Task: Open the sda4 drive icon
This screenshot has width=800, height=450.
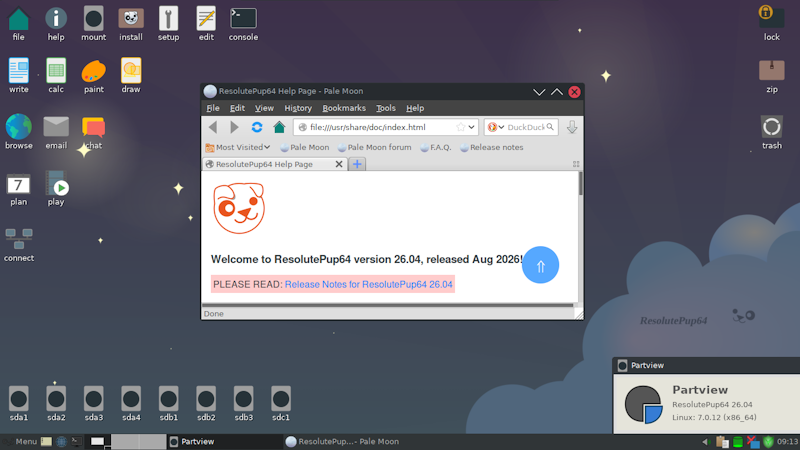Action: (x=131, y=399)
